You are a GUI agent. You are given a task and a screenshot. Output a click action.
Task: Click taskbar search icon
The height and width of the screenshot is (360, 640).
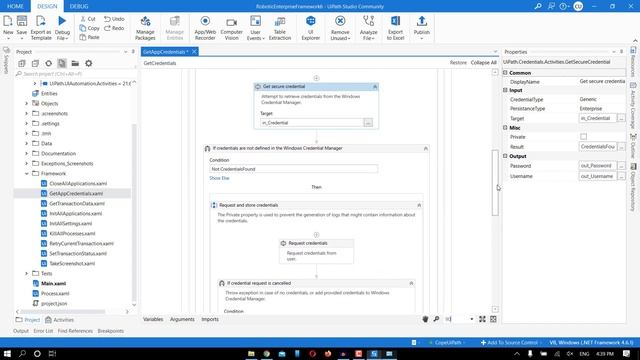22,353
